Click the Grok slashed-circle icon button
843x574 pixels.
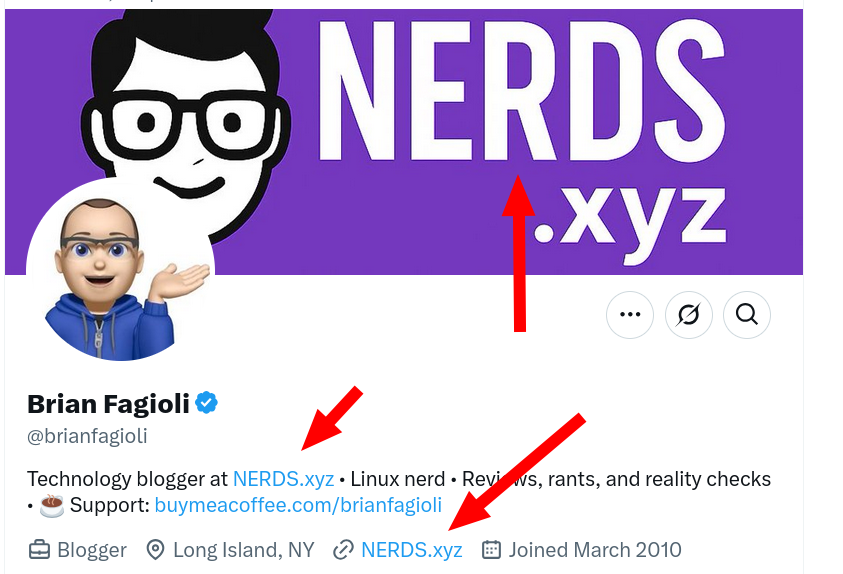pyautogui.click(x=688, y=314)
